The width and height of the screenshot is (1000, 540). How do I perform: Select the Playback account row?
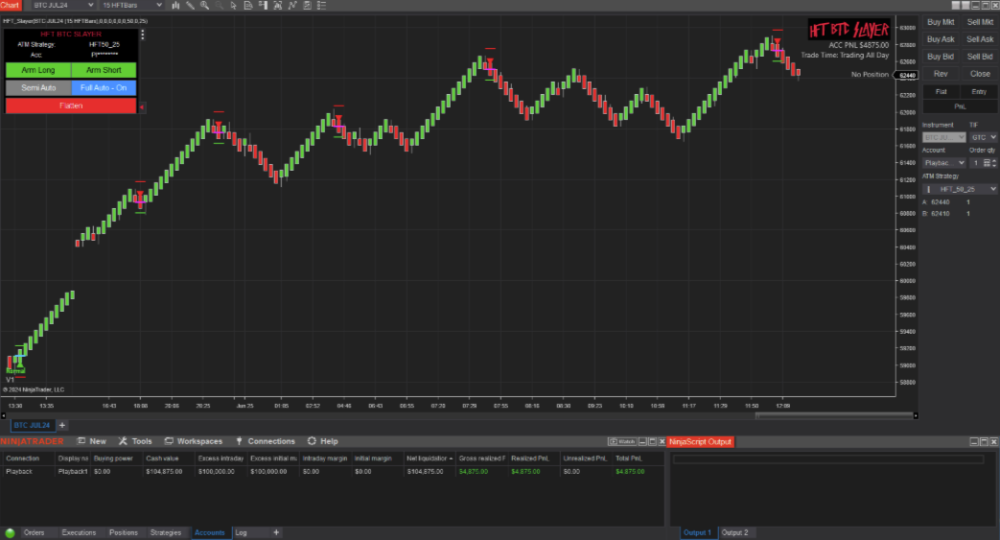click(x=332, y=472)
